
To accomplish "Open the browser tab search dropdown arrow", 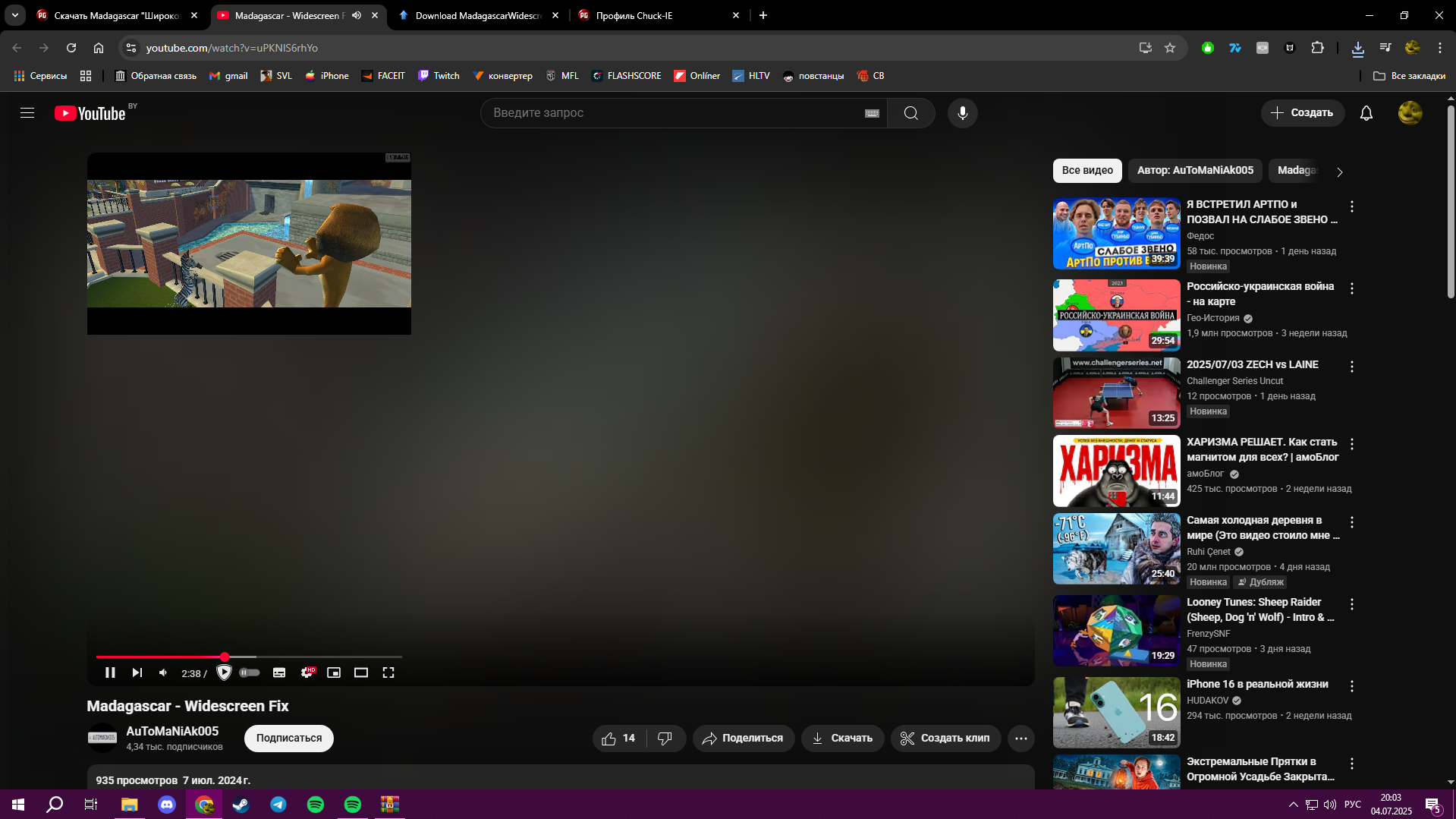I will click(x=14, y=15).
